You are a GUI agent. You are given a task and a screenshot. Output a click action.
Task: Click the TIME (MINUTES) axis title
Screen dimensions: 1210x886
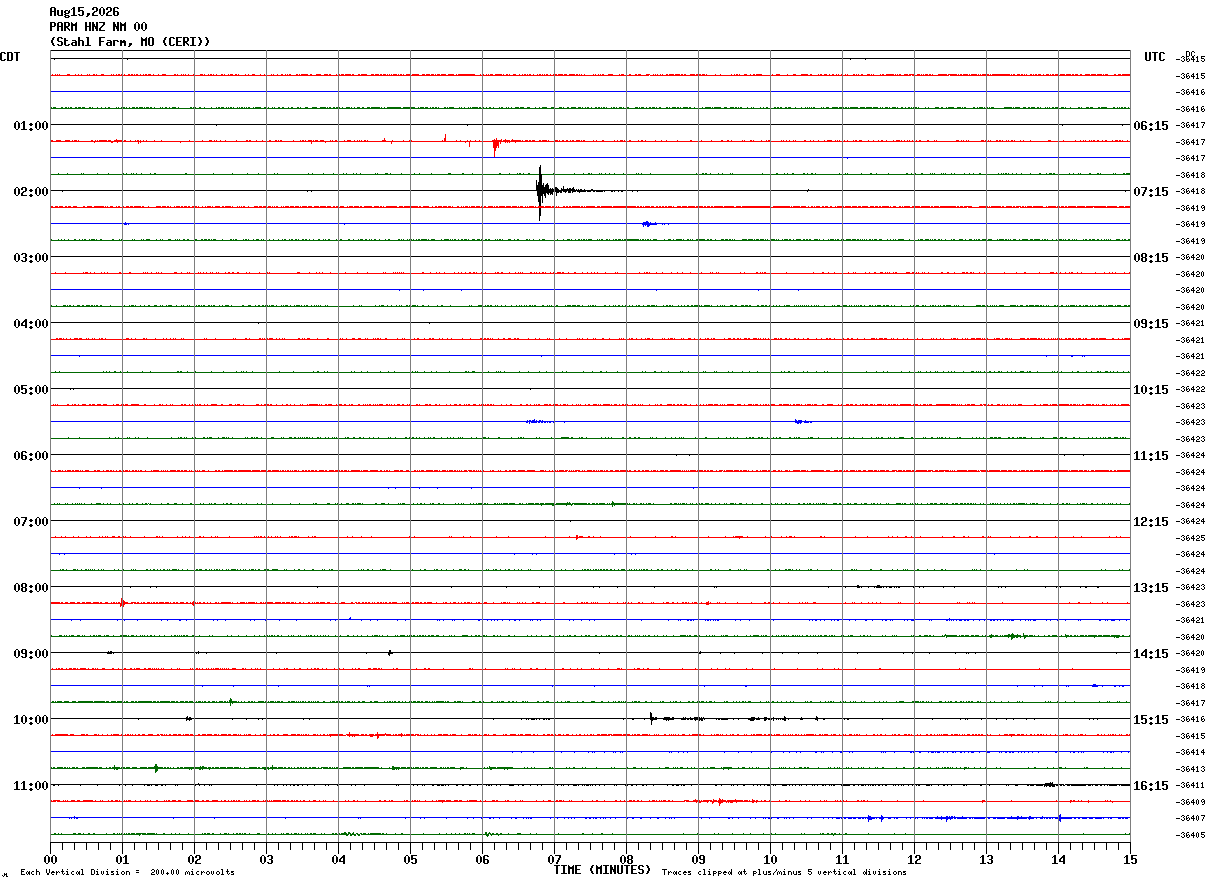602,870
